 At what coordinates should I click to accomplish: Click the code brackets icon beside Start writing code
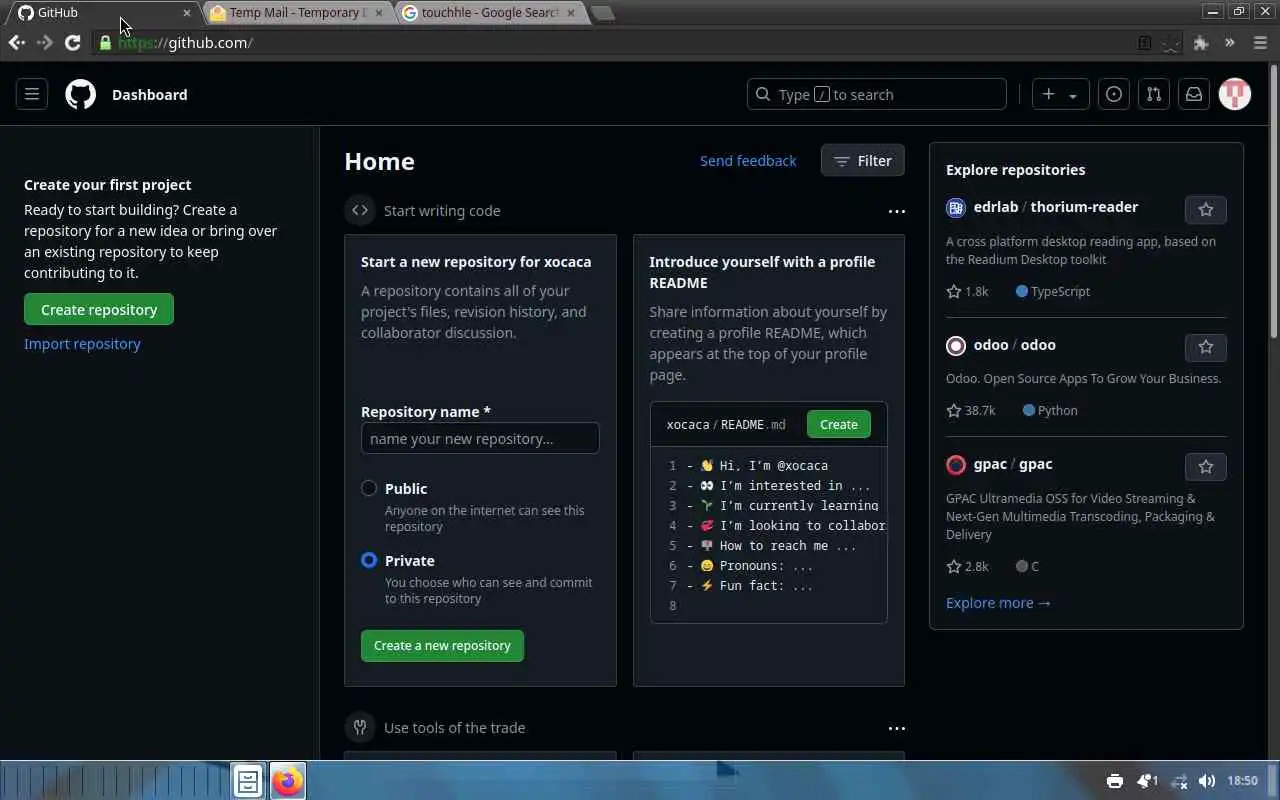(x=360, y=210)
